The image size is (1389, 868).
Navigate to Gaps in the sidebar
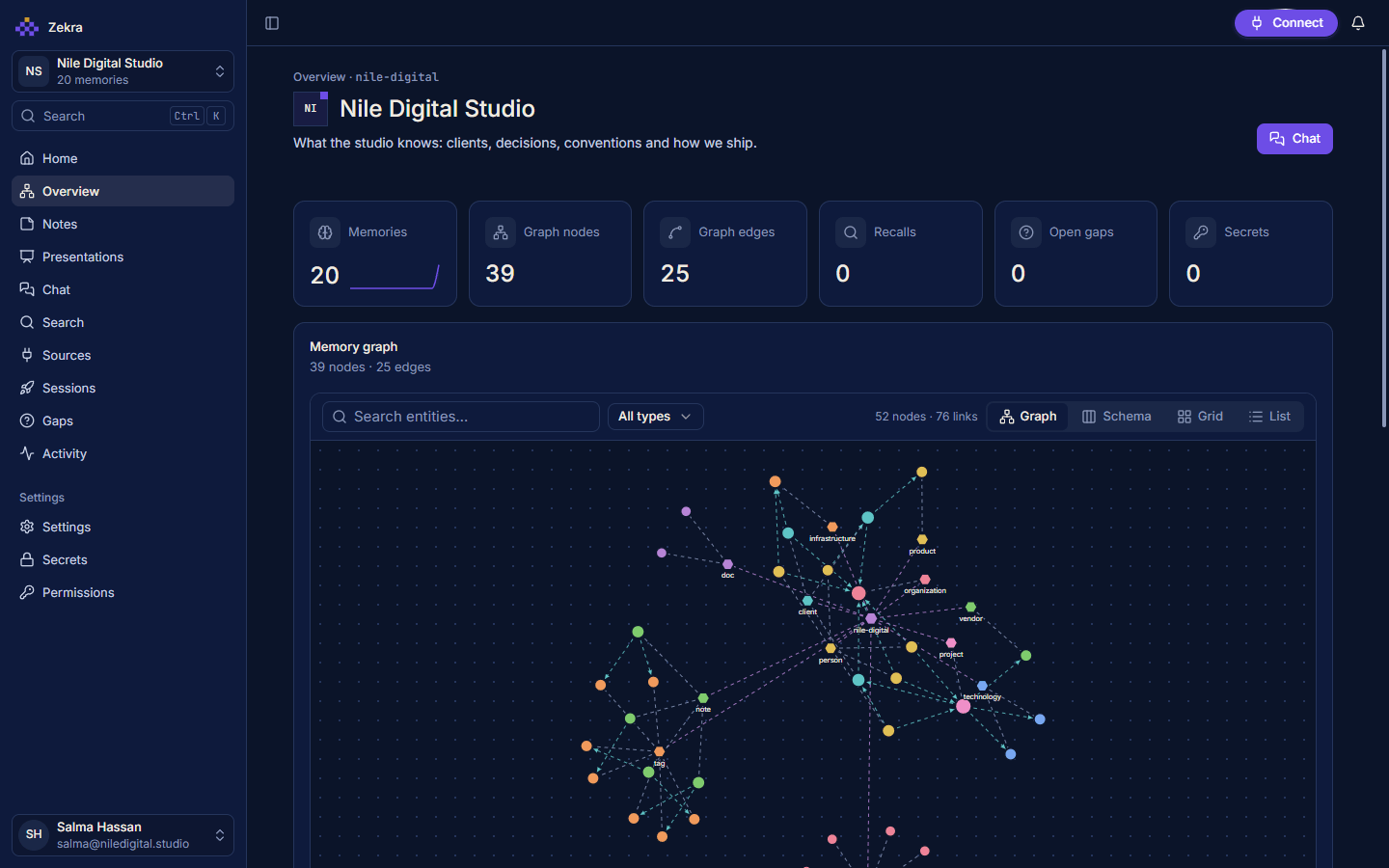click(123, 420)
